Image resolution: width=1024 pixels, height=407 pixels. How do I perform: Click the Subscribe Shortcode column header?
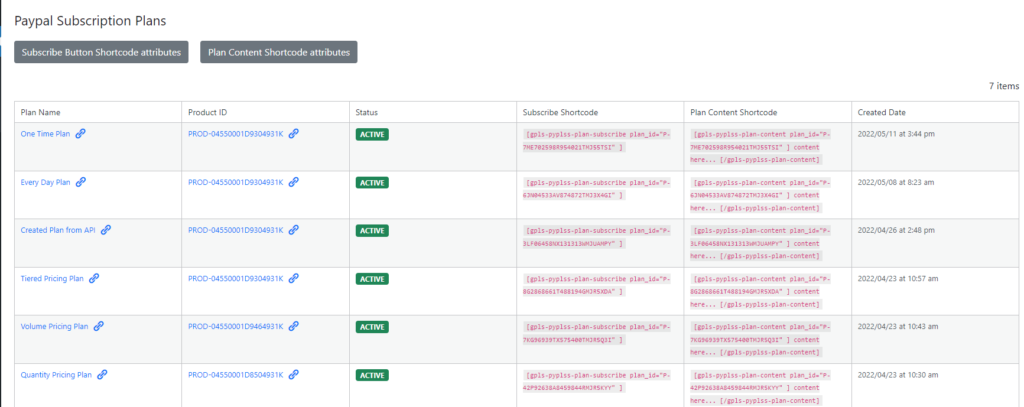click(x=560, y=112)
